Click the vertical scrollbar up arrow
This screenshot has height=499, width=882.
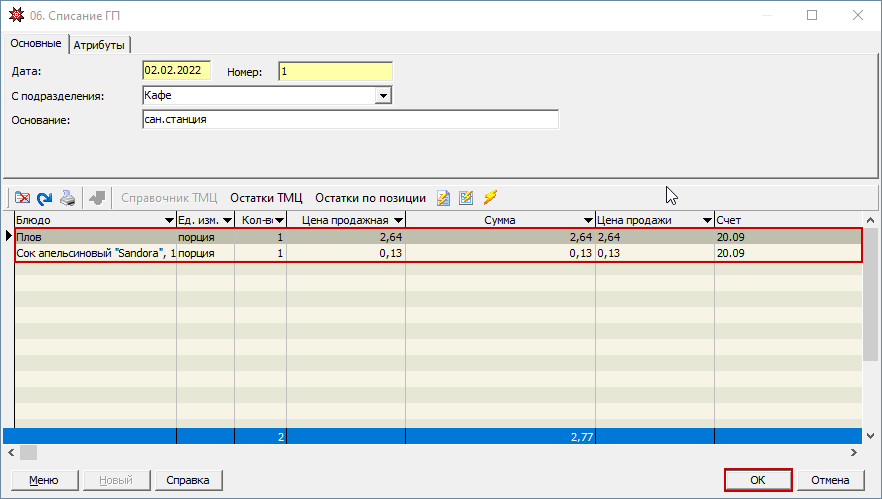(870, 220)
